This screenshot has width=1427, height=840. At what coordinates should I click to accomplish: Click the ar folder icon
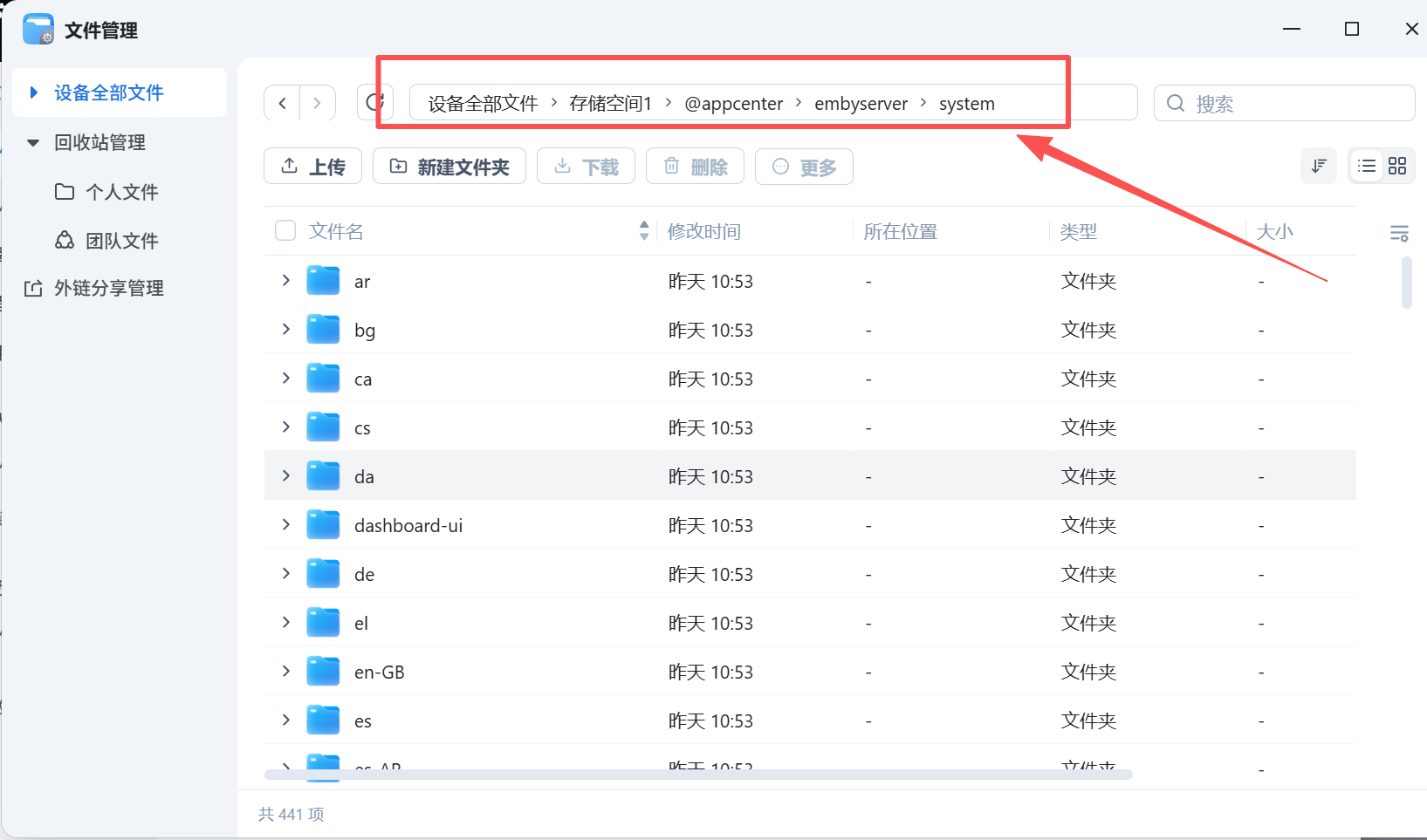tap(323, 281)
